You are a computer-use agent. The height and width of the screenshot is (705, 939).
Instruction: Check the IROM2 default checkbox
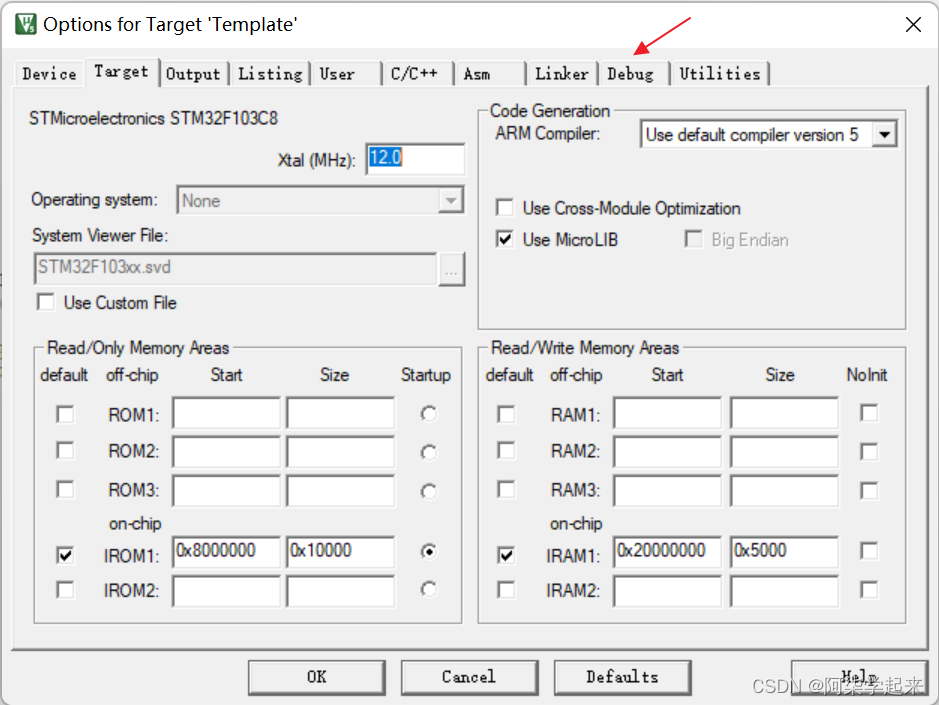pos(65,590)
